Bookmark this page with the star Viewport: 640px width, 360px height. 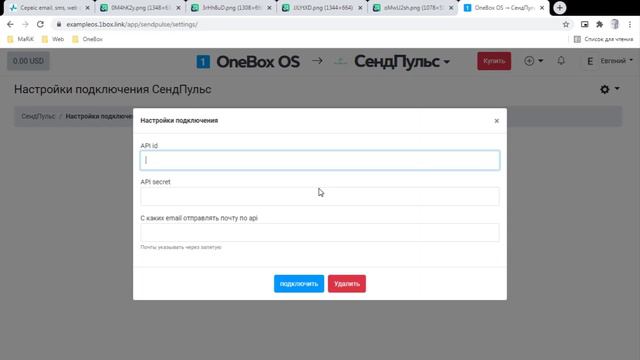pos(566,24)
